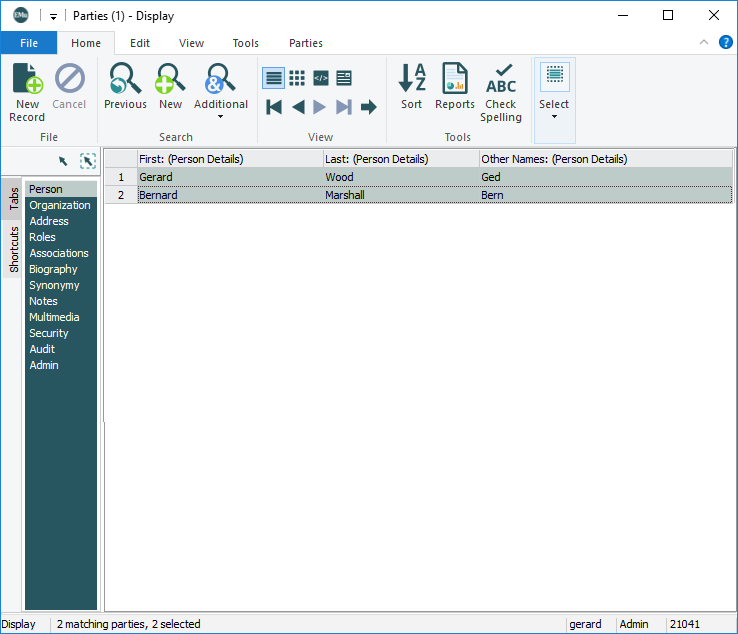Go to the last record arrow

point(344,107)
